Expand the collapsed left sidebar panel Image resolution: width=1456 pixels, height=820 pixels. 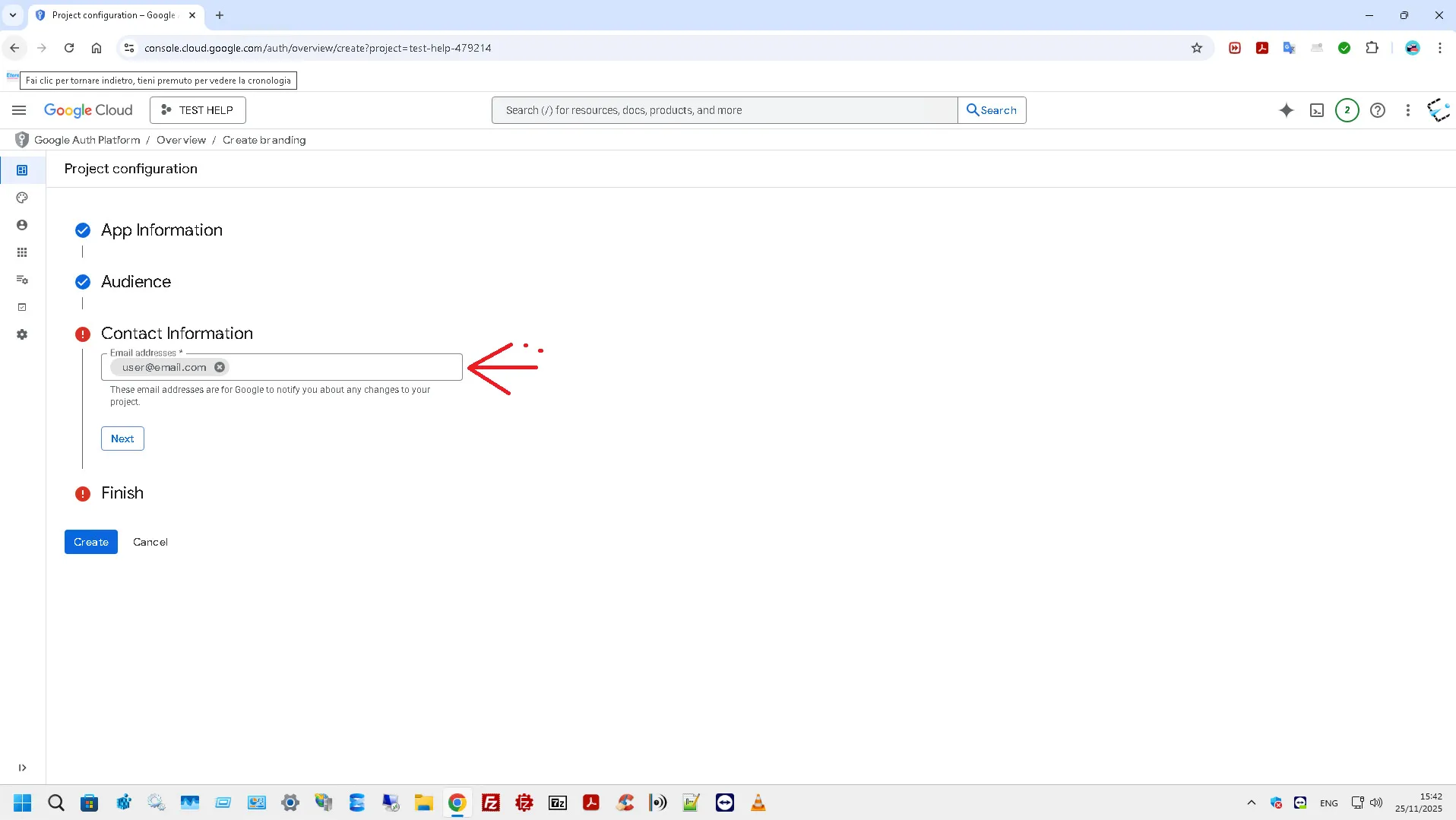22,768
